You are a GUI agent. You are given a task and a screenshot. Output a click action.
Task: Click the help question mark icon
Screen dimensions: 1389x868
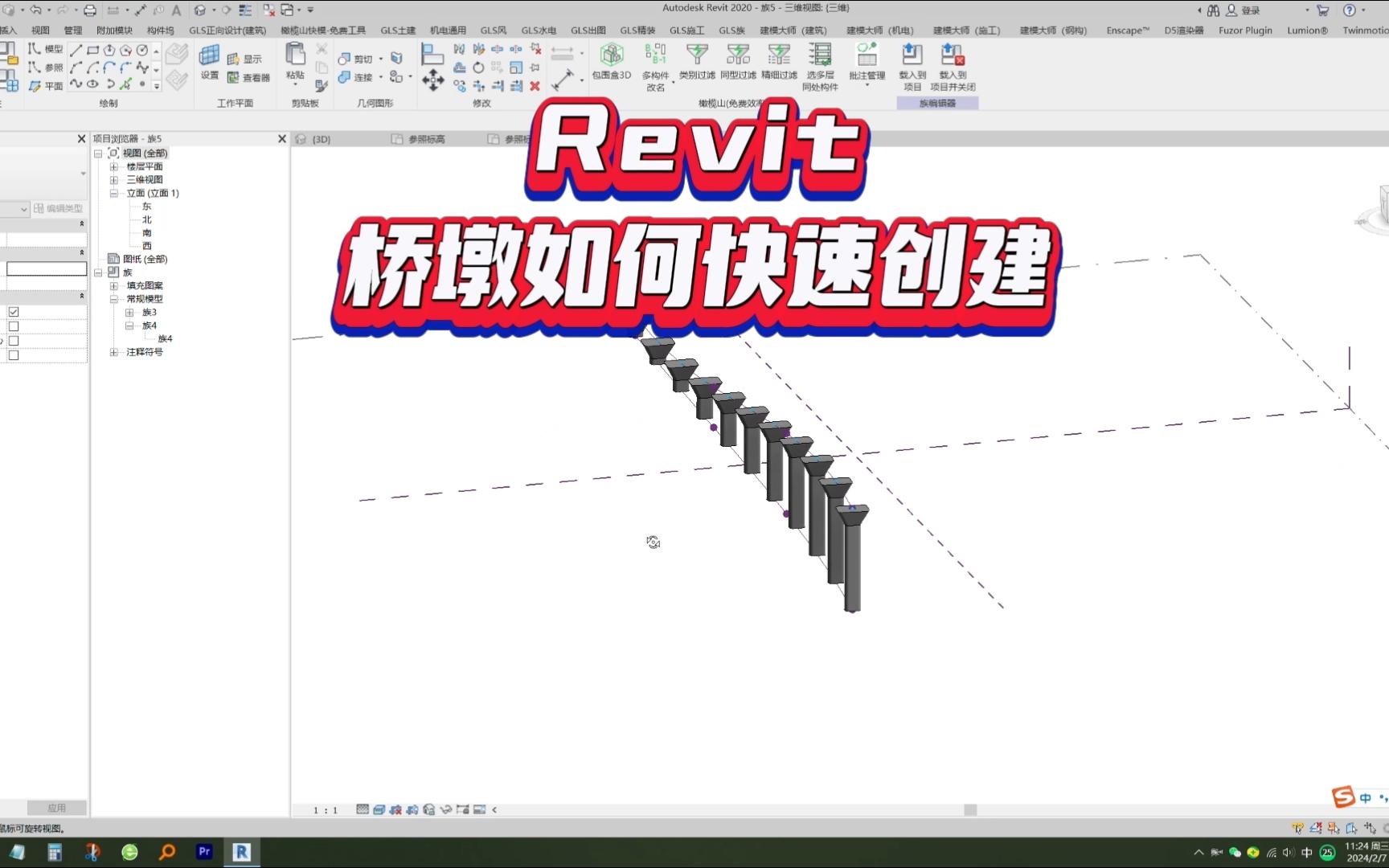click(1350, 10)
